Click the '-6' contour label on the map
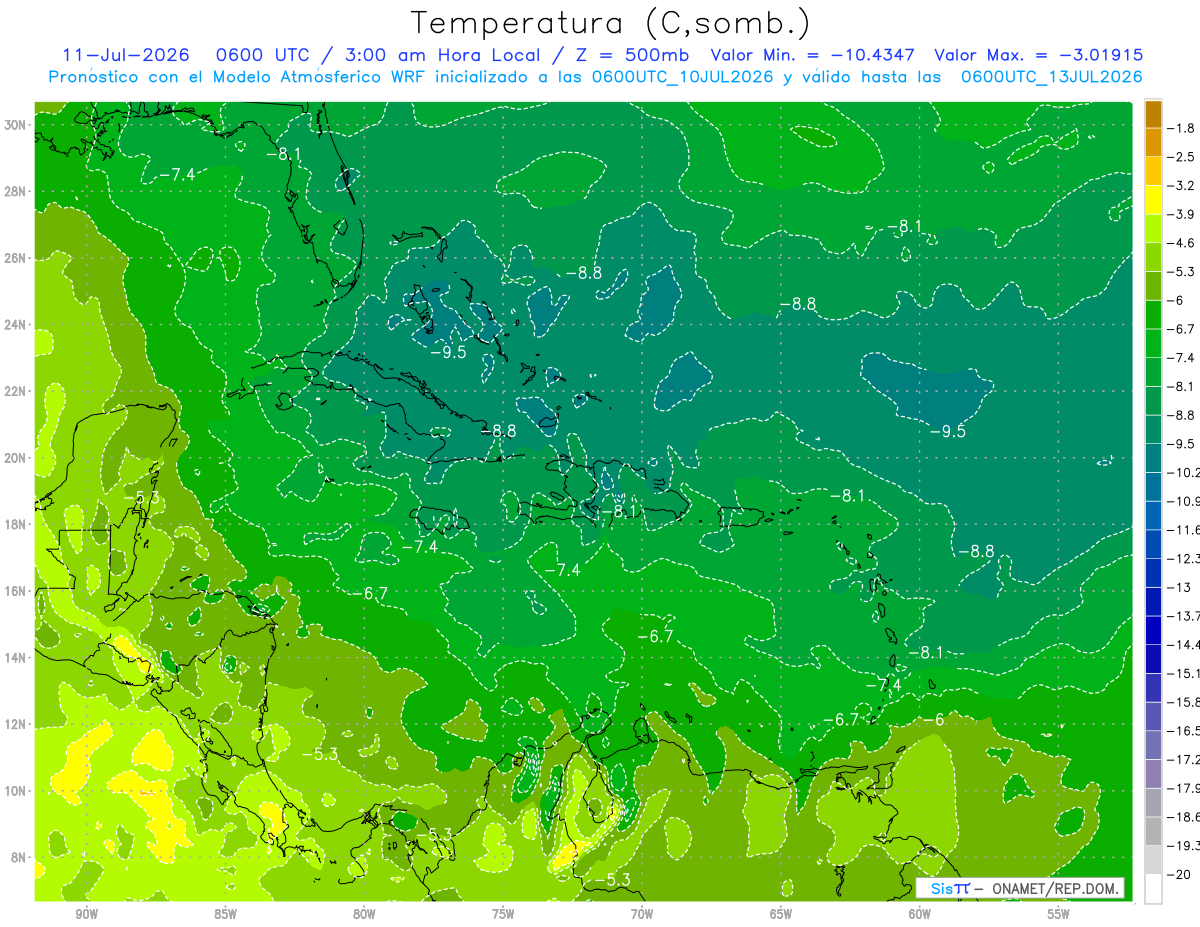The height and width of the screenshot is (927, 1200). pyautogui.click(x=932, y=720)
